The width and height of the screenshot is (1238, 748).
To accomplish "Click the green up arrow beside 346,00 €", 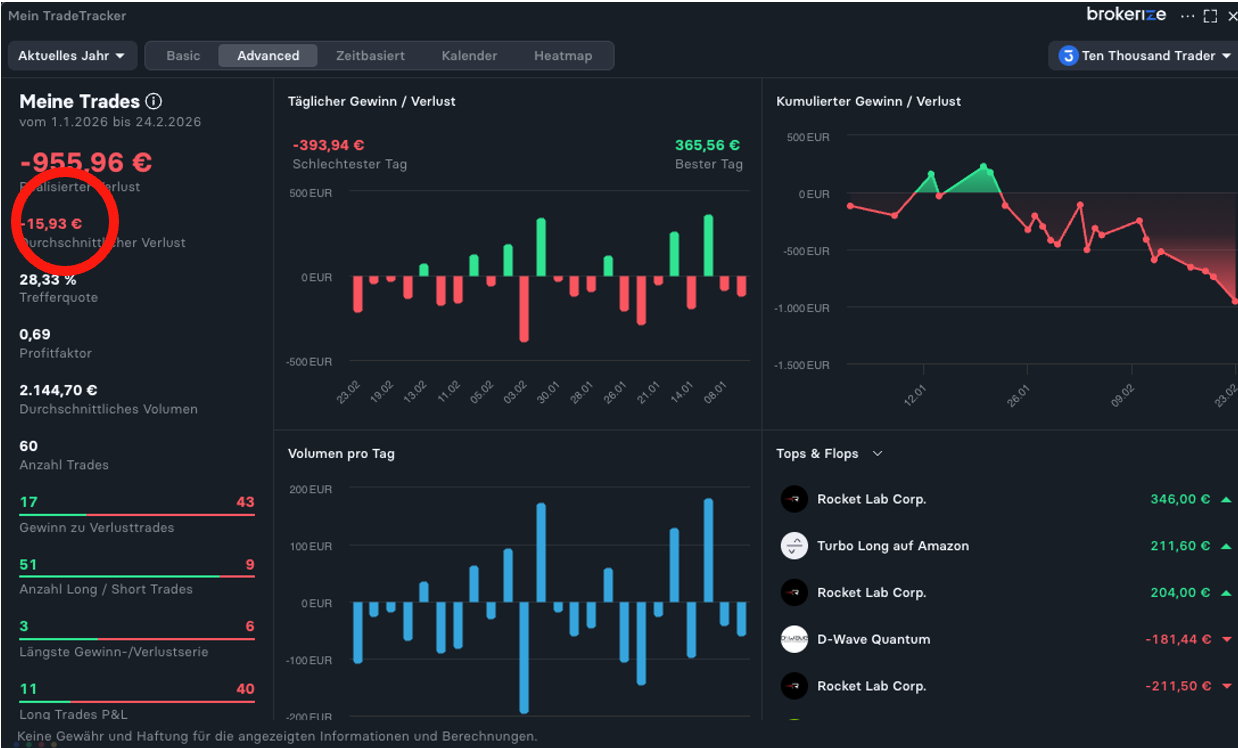I will 1226,499.
